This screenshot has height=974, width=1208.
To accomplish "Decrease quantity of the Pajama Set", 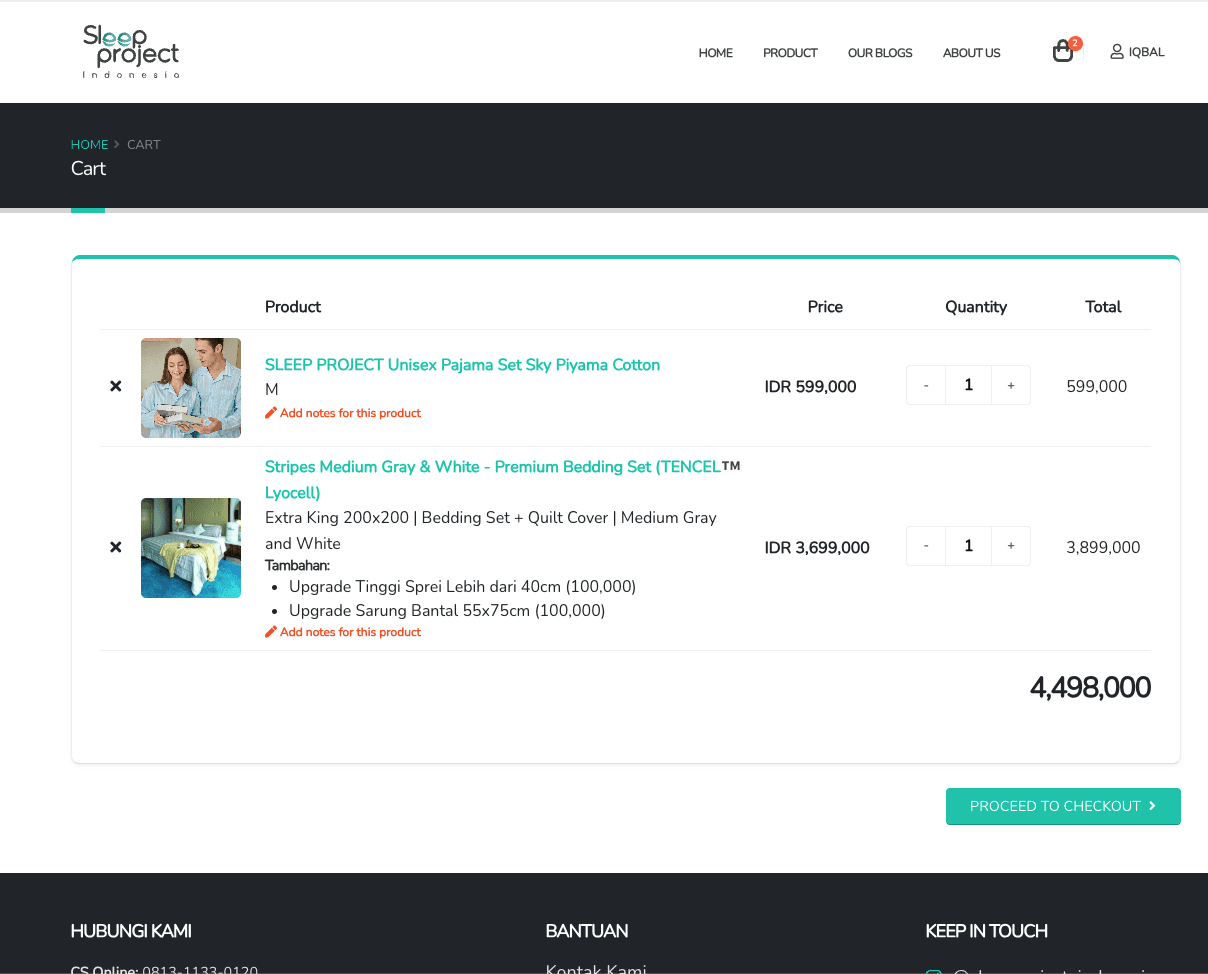I will (926, 385).
